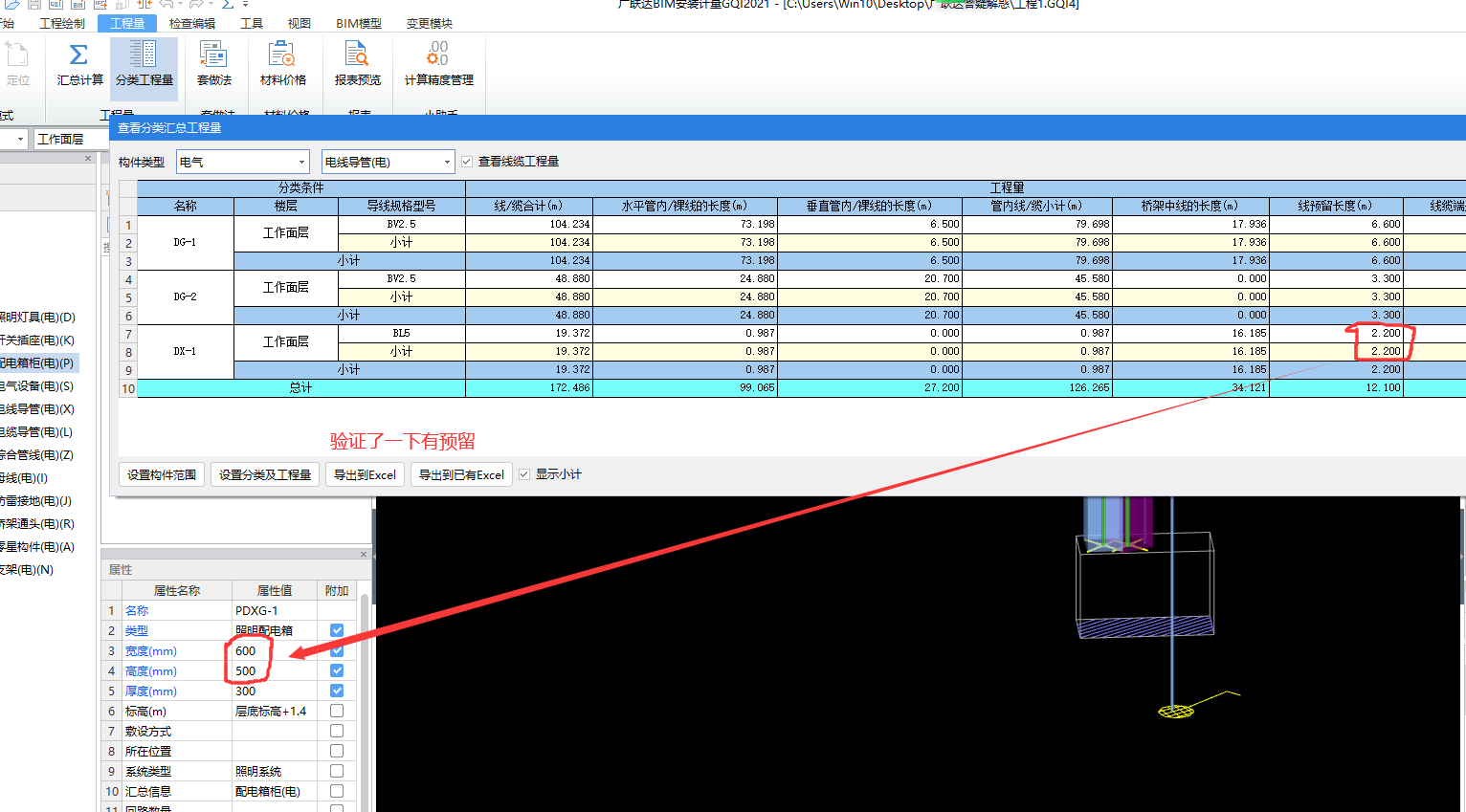Select 照明灯具(电)(D) in component list
1466x812 pixels.
tap(38, 317)
